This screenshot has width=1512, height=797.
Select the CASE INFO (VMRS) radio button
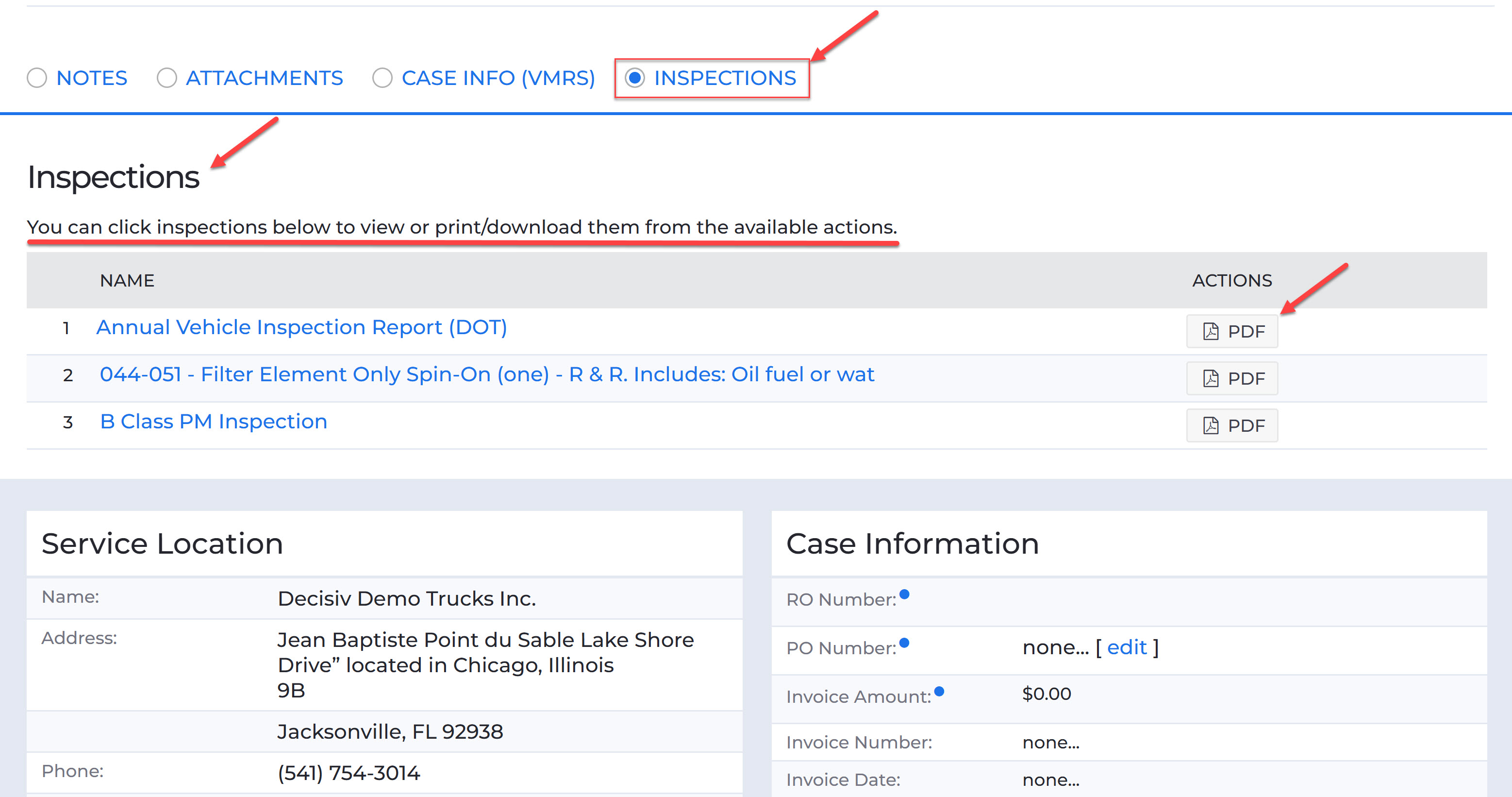tap(382, 78)
